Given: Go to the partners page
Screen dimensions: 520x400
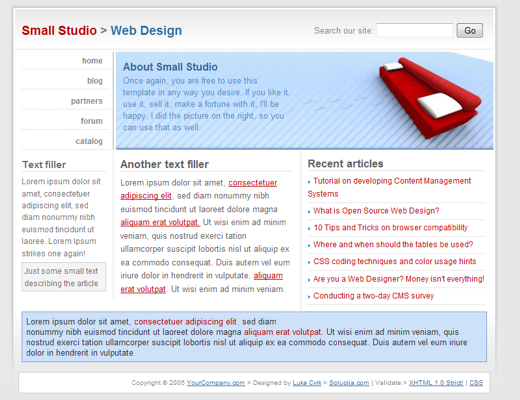Looking at the screenshot, I should [86, 101].
